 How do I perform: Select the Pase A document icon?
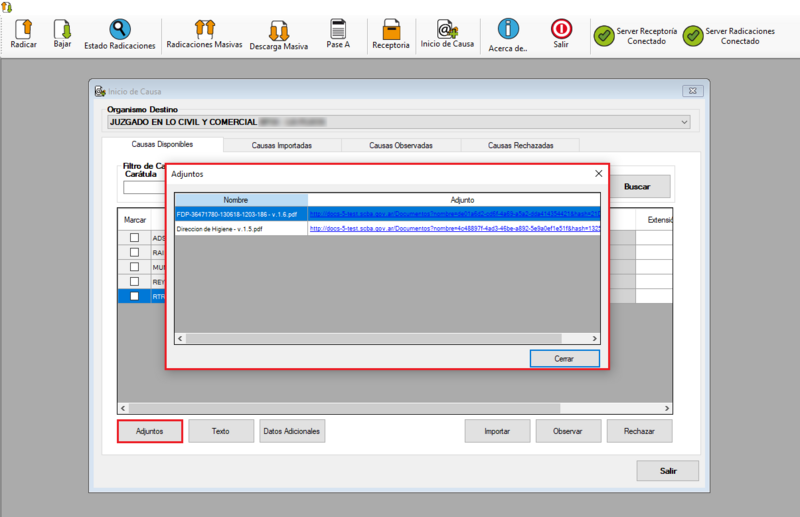(x=338, y=29)
